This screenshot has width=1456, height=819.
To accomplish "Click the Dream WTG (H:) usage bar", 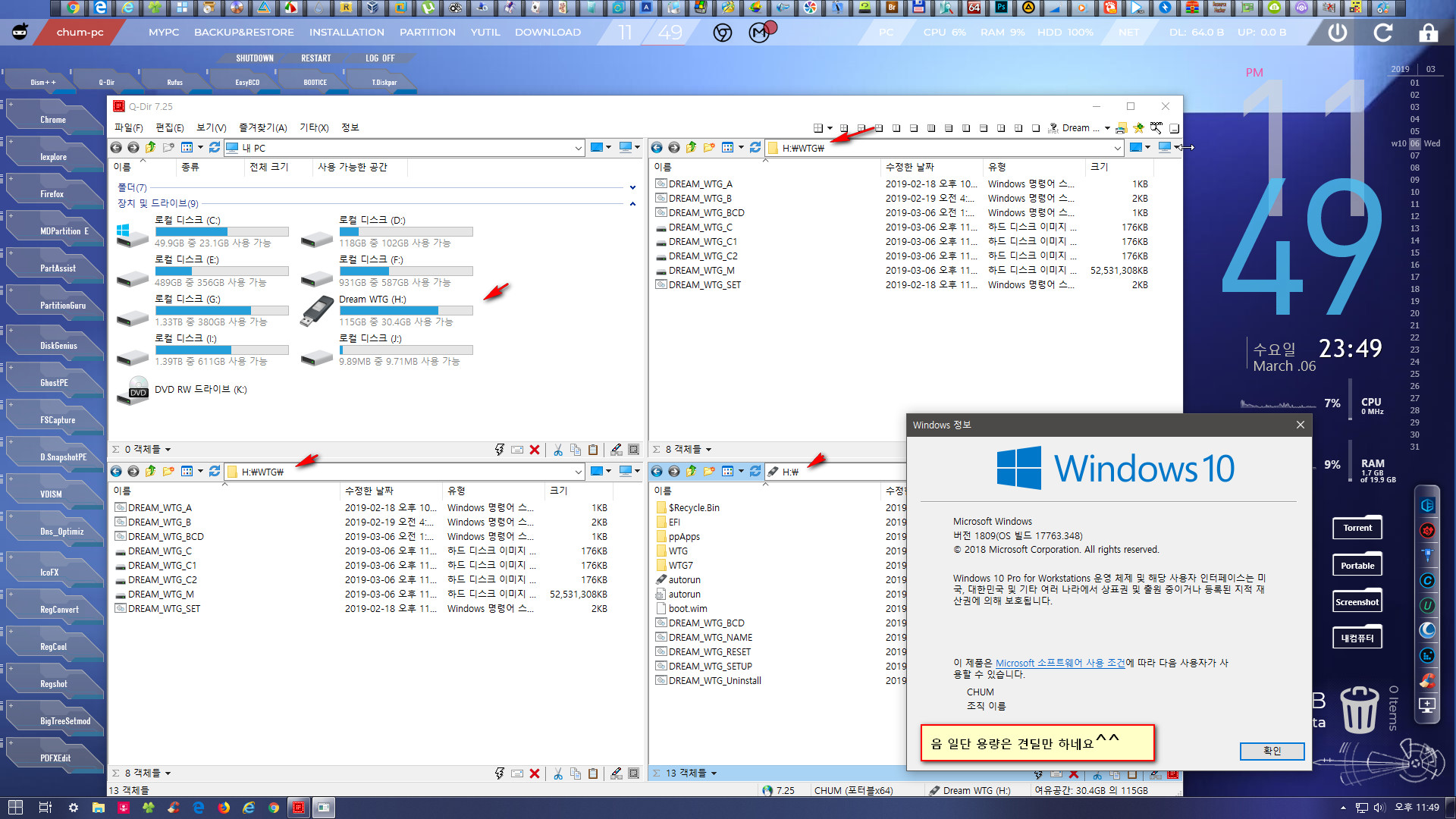I will tap(406, 310).
